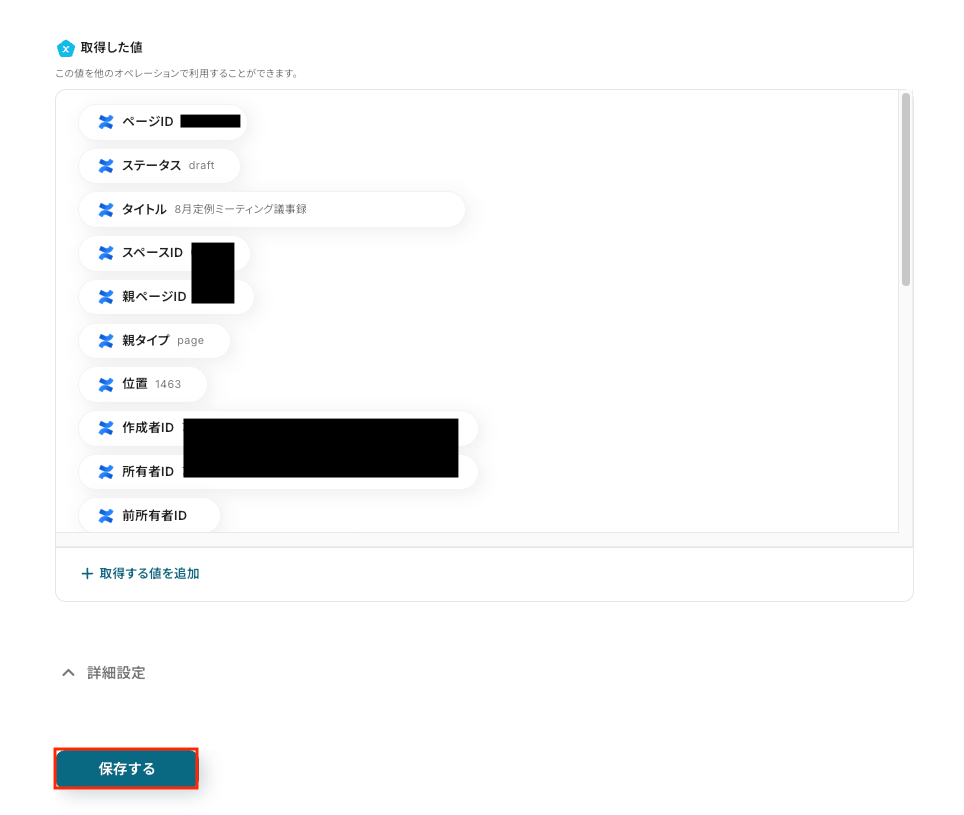Select the タイトル value chip
Image resolution: width=964 pixels, height=815 pixels.
(272, 210)
